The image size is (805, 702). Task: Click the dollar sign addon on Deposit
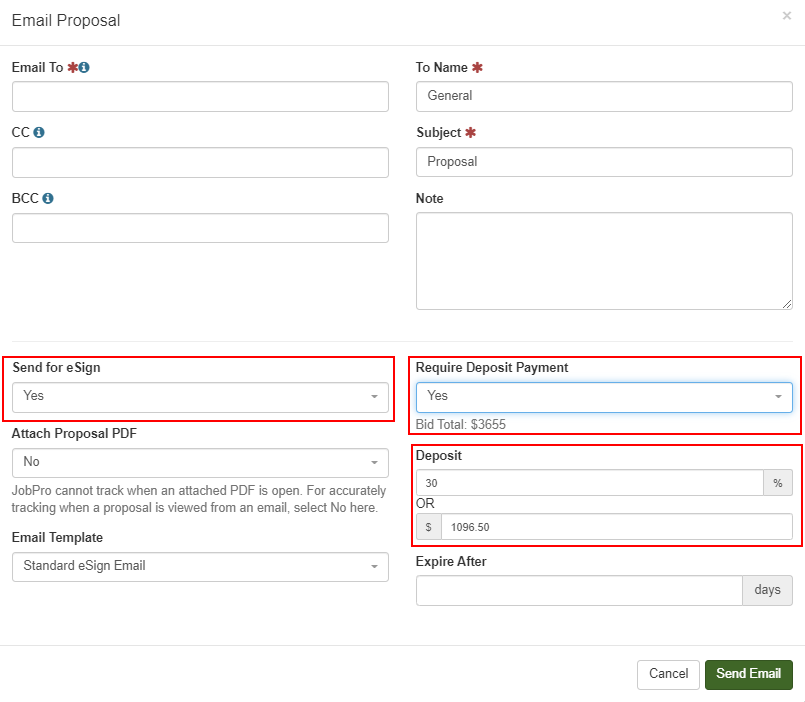tap(429, 527)
